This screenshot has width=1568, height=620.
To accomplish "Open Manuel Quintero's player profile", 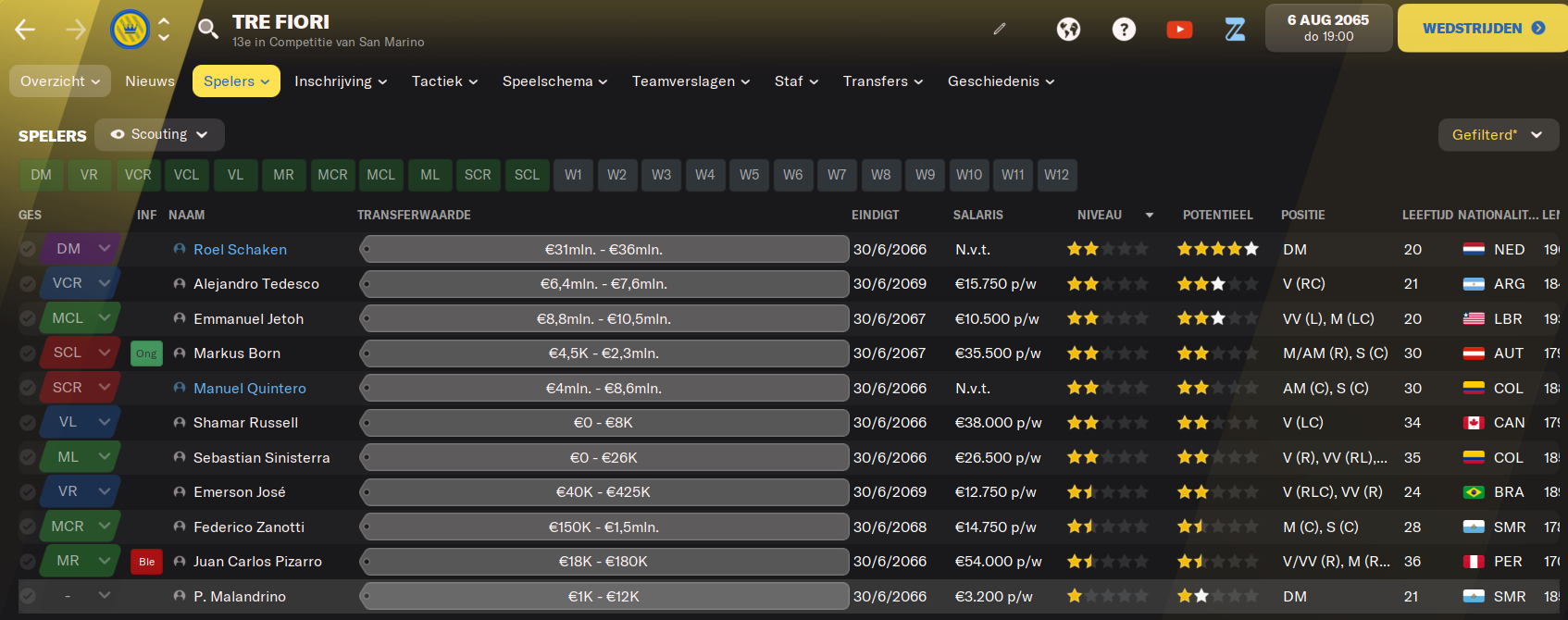I will click(250, 389).
